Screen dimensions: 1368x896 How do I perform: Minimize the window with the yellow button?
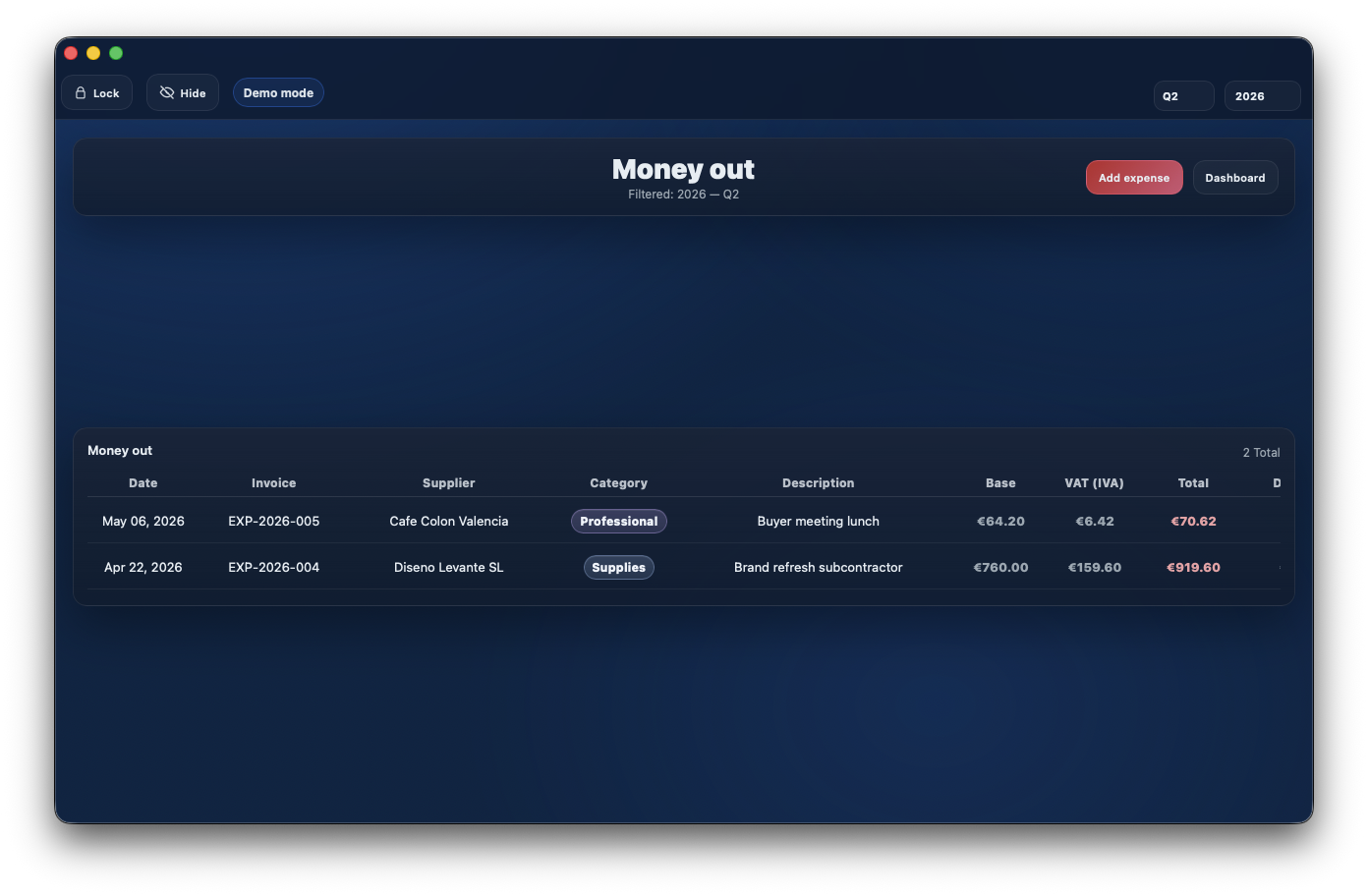click(x=93, y=53)
